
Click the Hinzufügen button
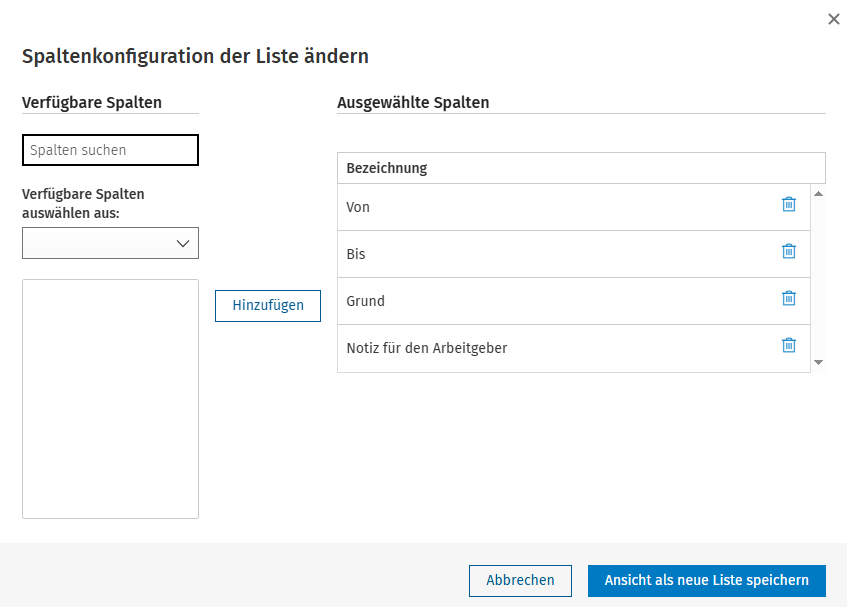point(268,306)
